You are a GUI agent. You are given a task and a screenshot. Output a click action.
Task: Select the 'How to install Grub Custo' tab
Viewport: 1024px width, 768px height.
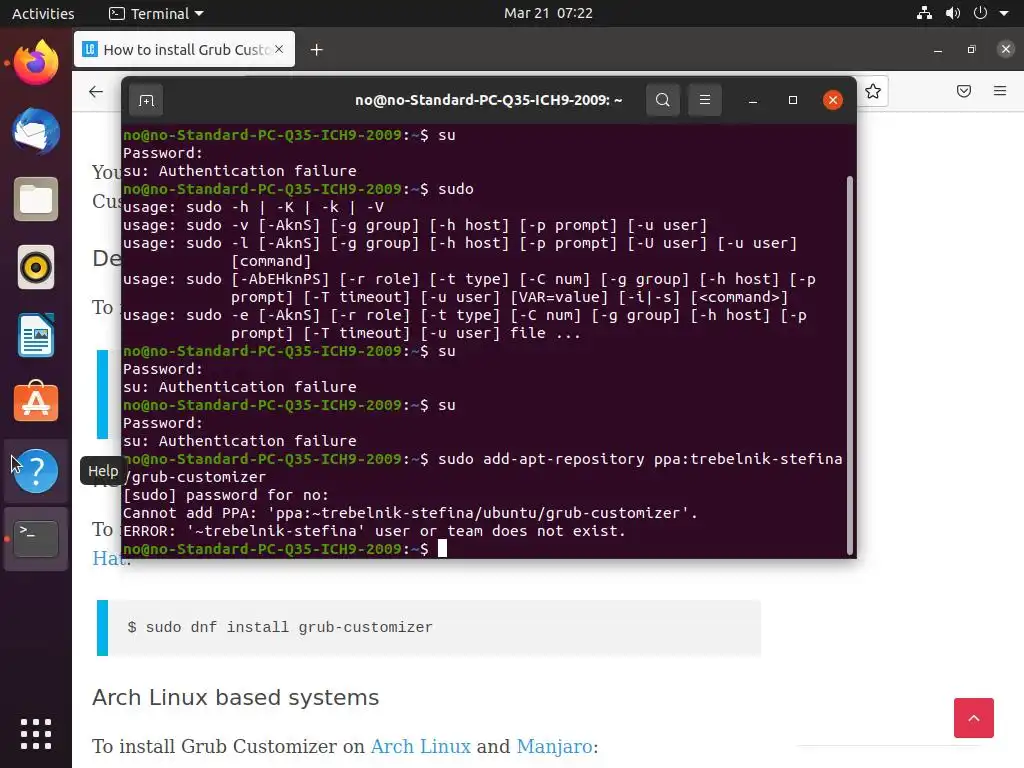185,49
